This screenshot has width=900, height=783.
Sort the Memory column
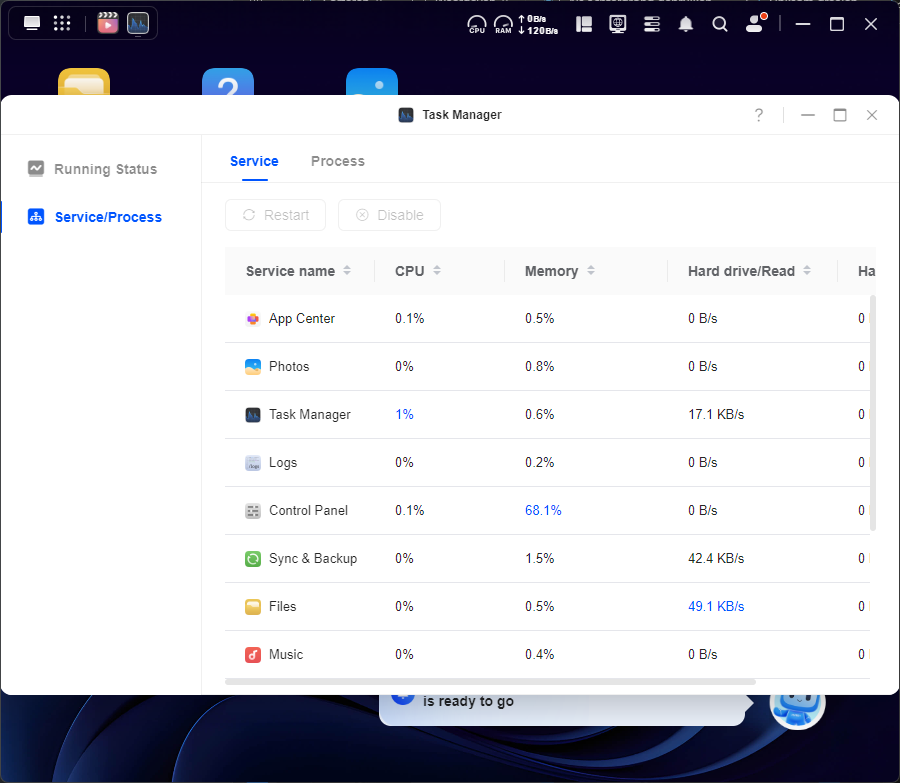[591, 271]
